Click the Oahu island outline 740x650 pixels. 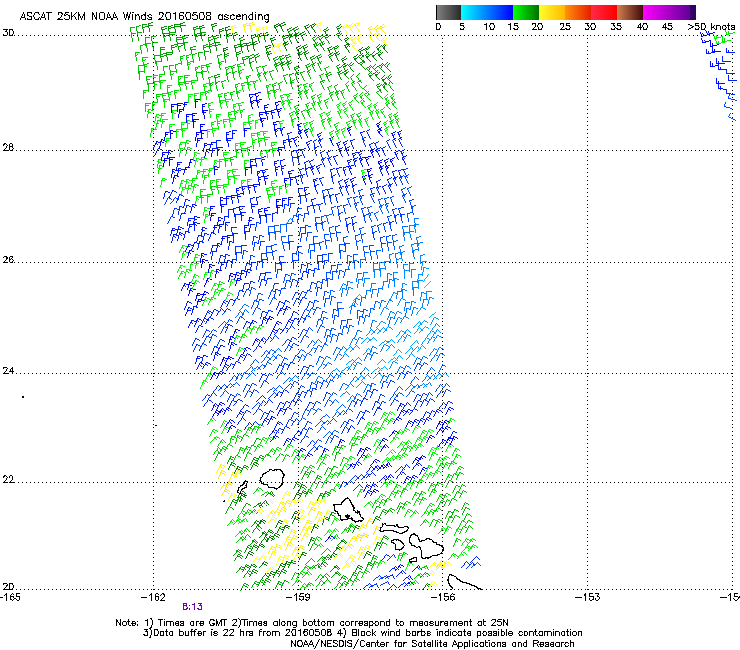point(348,510)
